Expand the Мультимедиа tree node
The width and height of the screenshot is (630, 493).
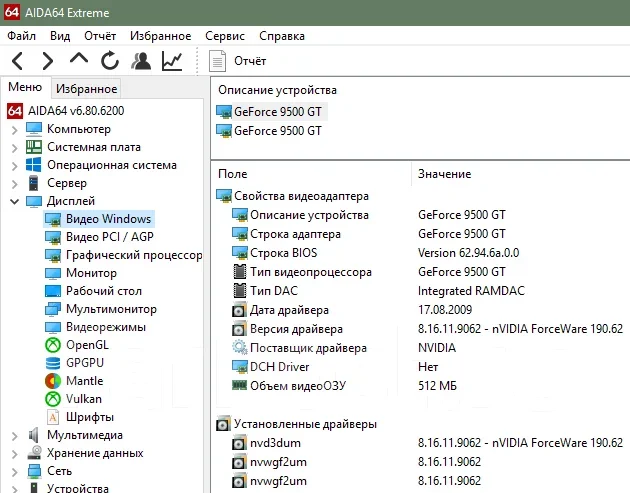14,436
